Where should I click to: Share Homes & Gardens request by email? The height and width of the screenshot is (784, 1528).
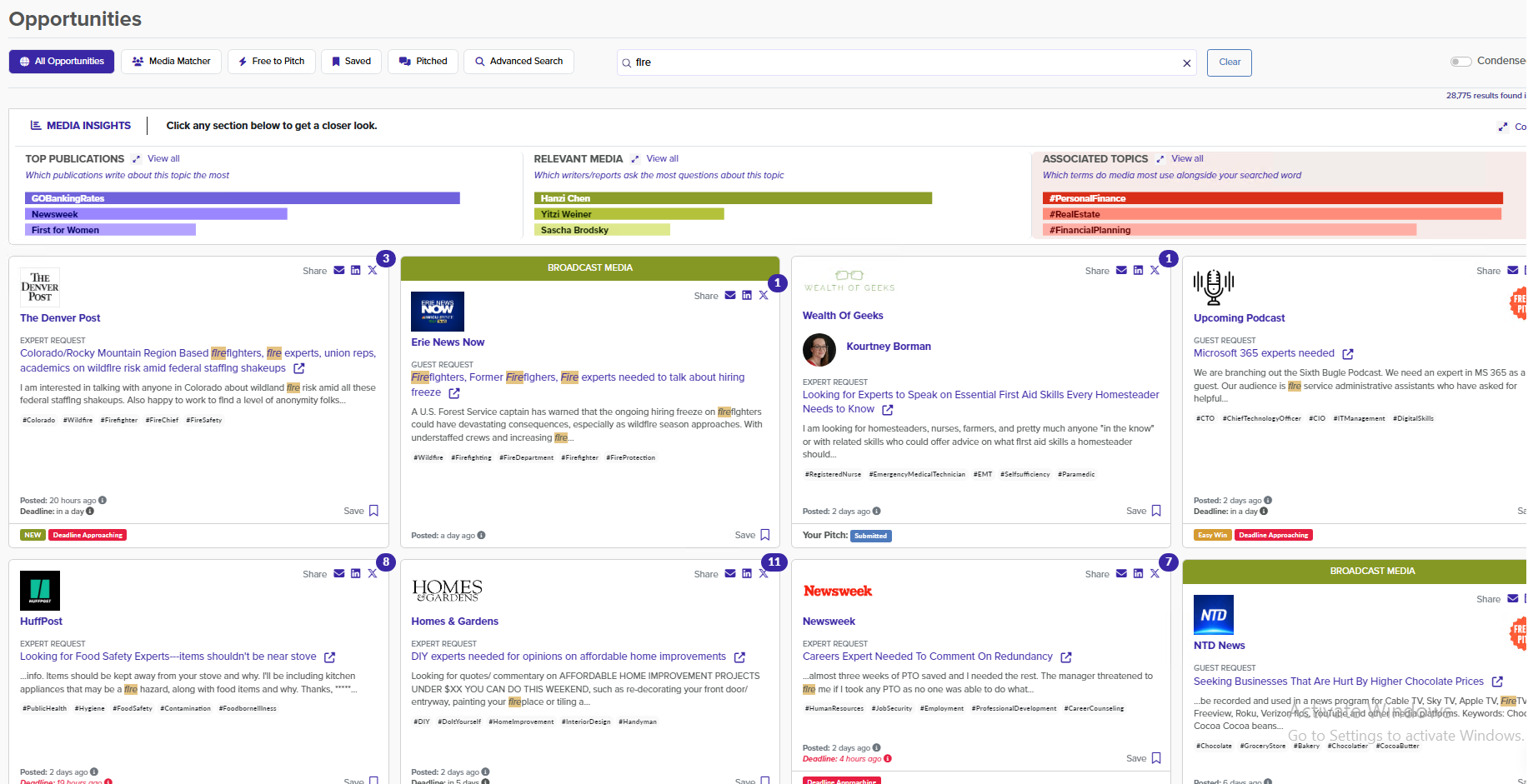coord(730,574)
